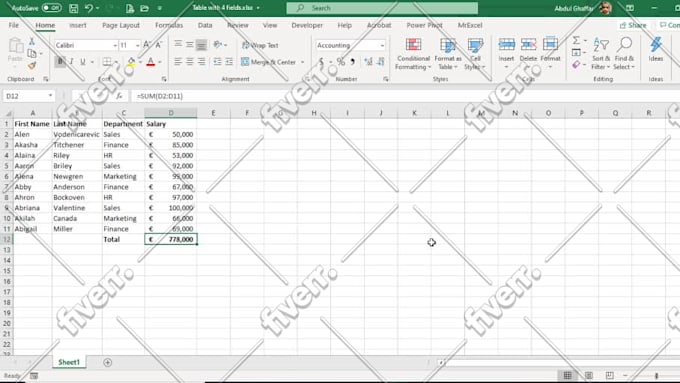This screenshot has width=680, height=383.
Task: Switch to Page Layout view in status bar
Action: click(x=588, y=375)
